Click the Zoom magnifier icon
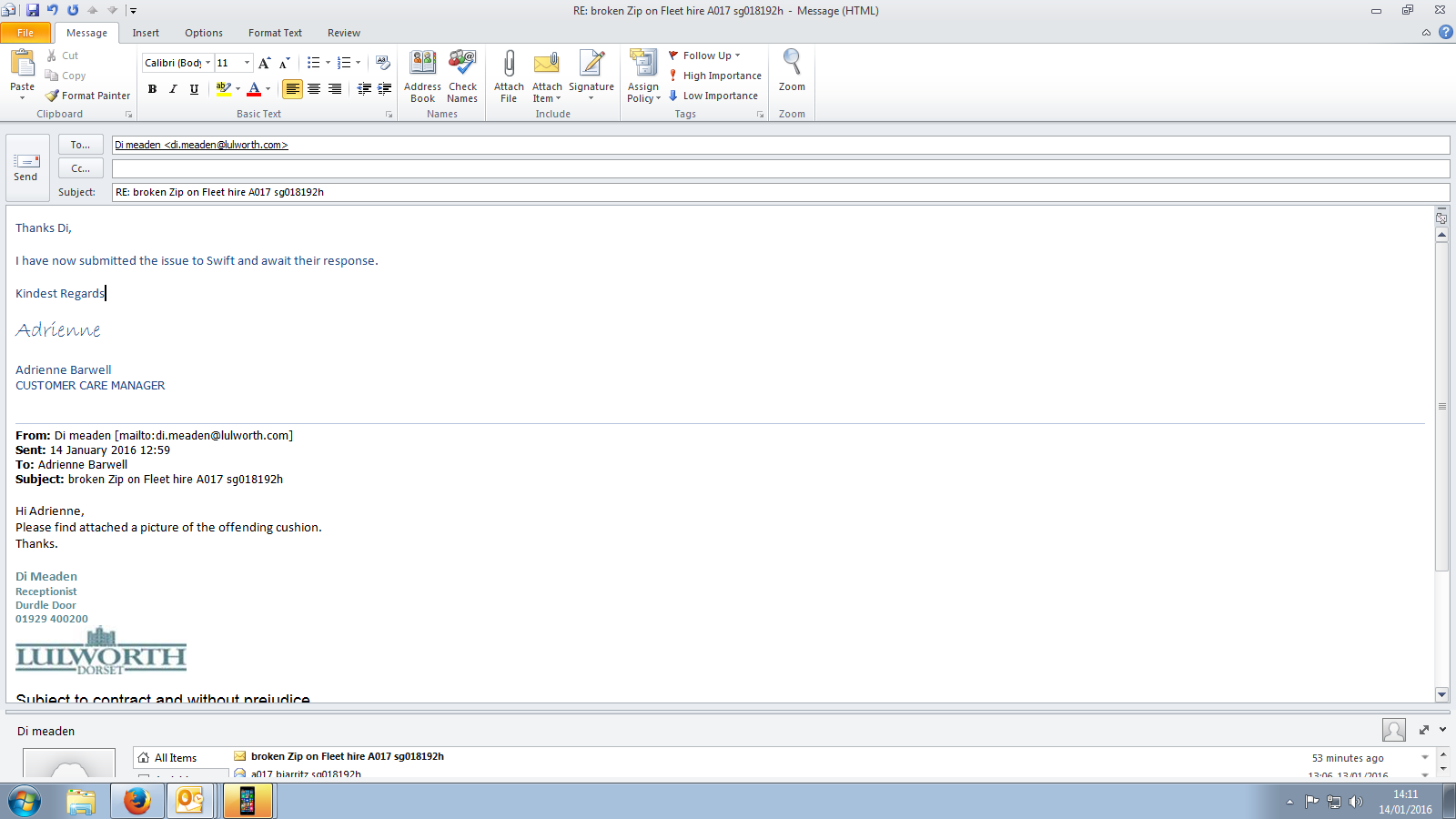This screenshot has height=819, width=1456. (792, 66)
